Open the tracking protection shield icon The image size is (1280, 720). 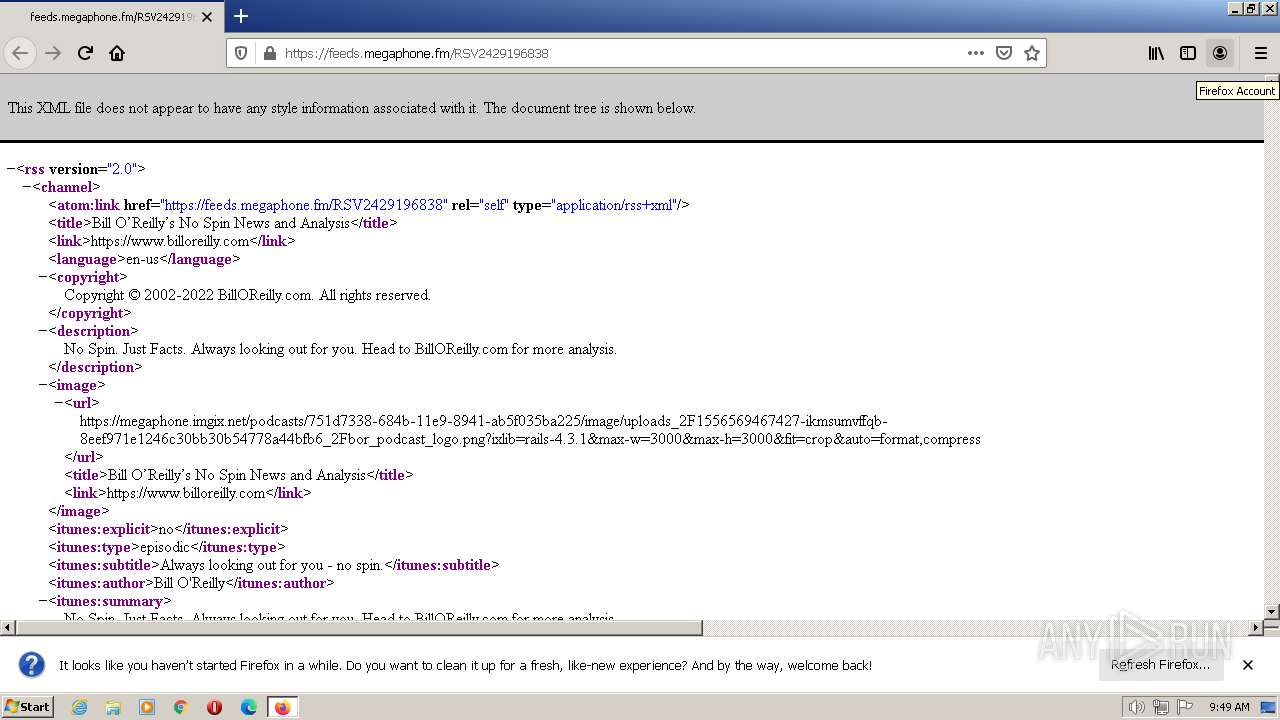241,53
